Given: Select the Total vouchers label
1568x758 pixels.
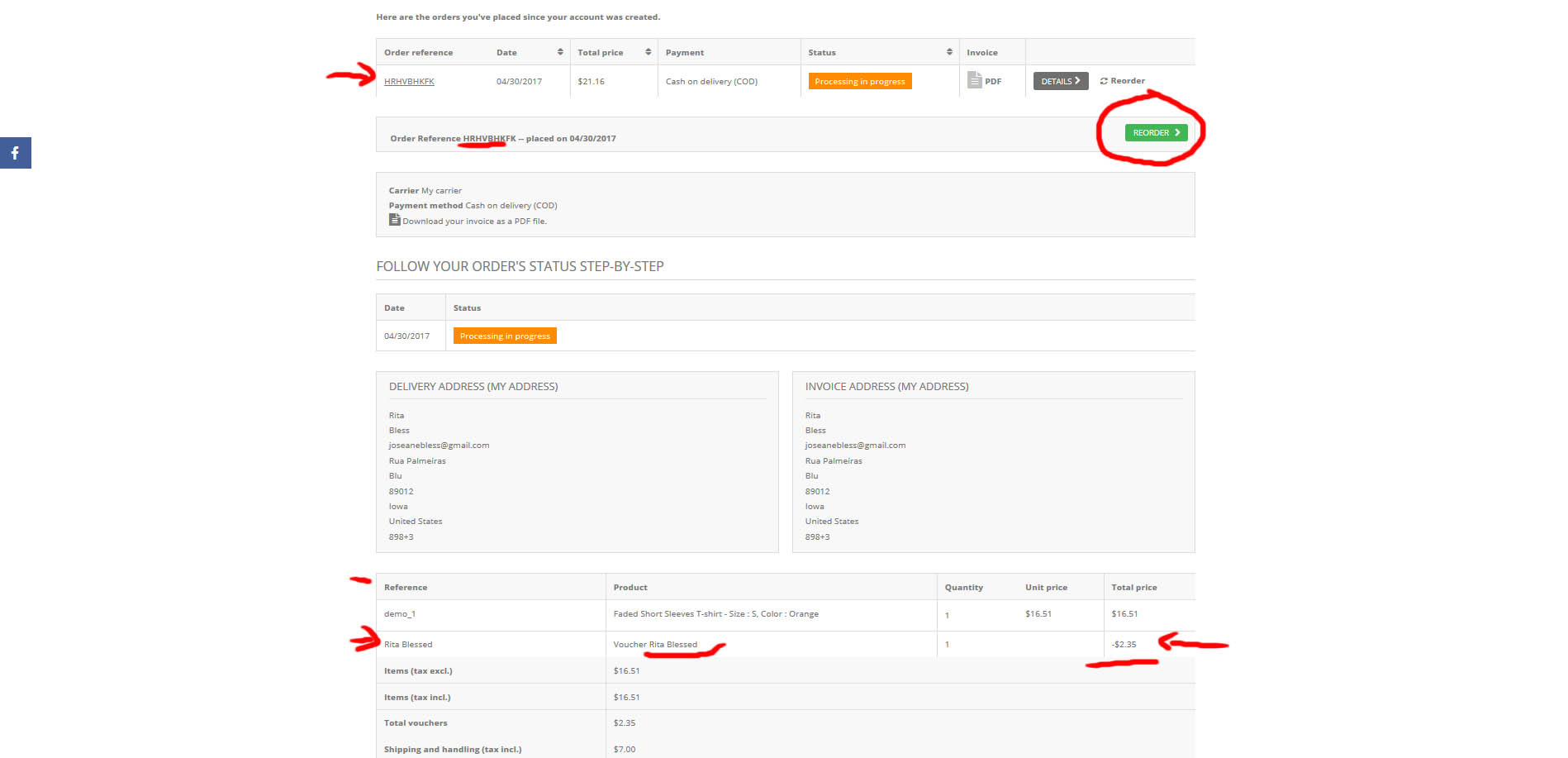Looking at the screenshot, I should point(416,722).
